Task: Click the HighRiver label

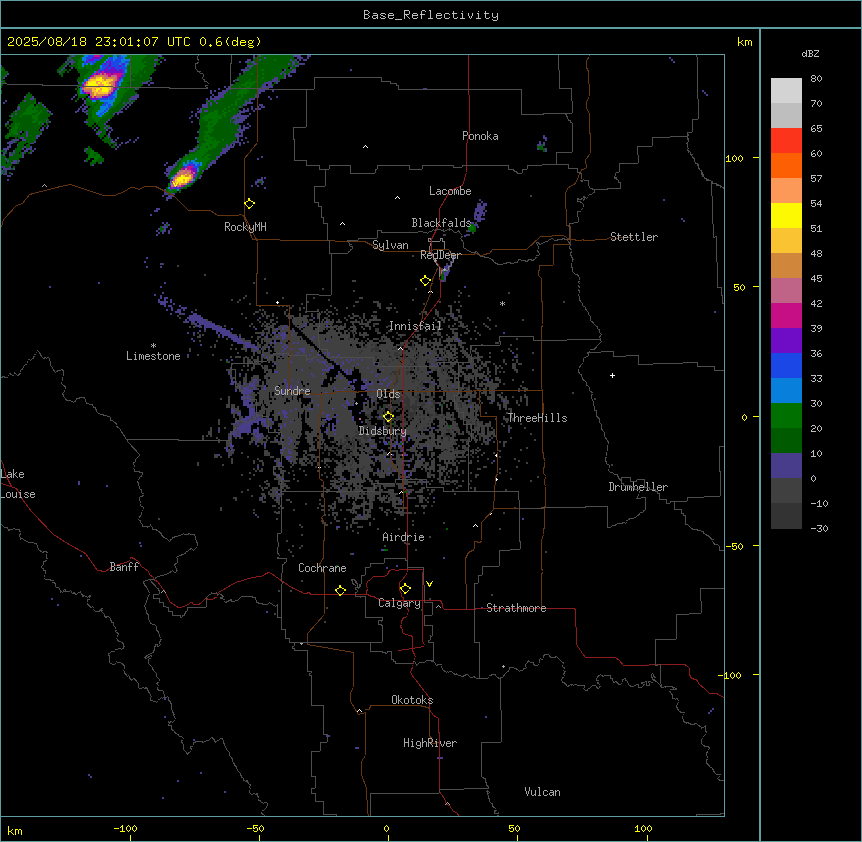Action: click(x=430, y=743)
